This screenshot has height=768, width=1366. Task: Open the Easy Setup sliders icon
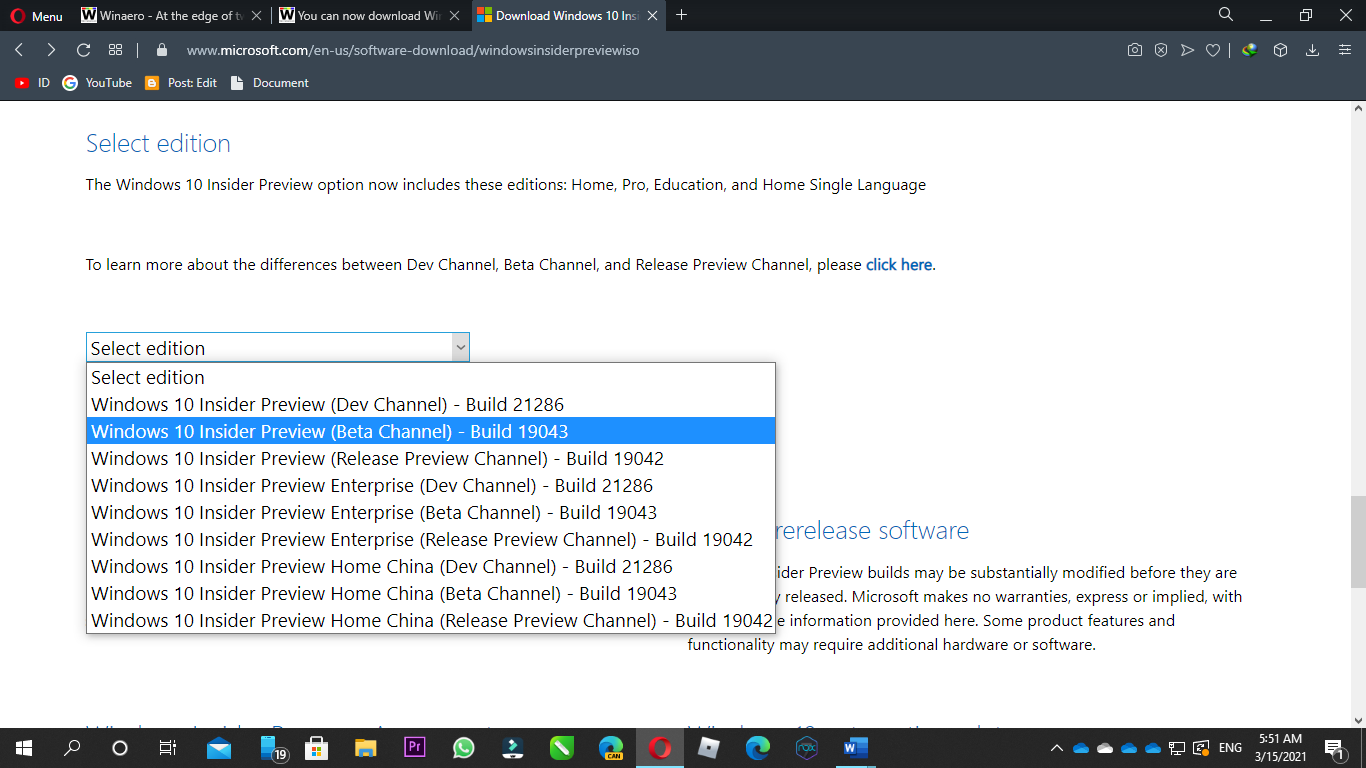tap(1345, 50)
